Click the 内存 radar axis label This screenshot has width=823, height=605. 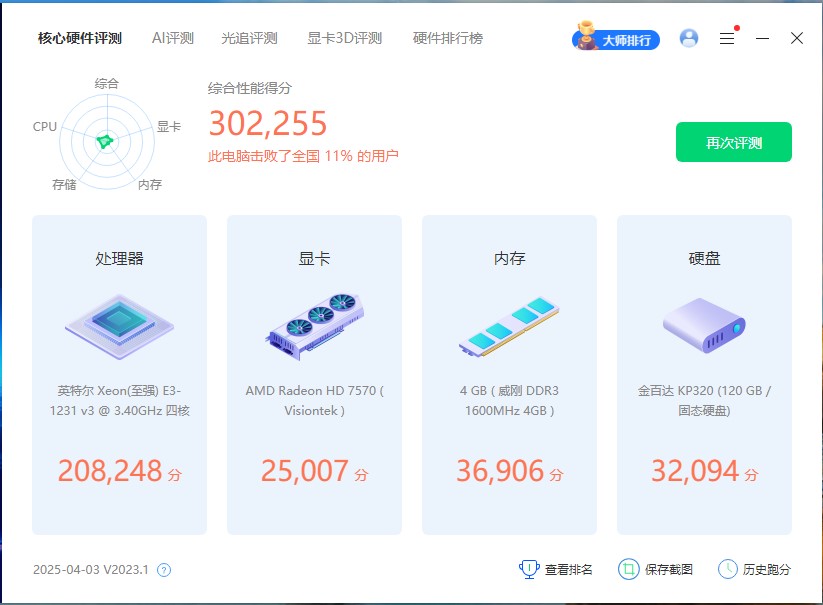(x=150, y=185)
